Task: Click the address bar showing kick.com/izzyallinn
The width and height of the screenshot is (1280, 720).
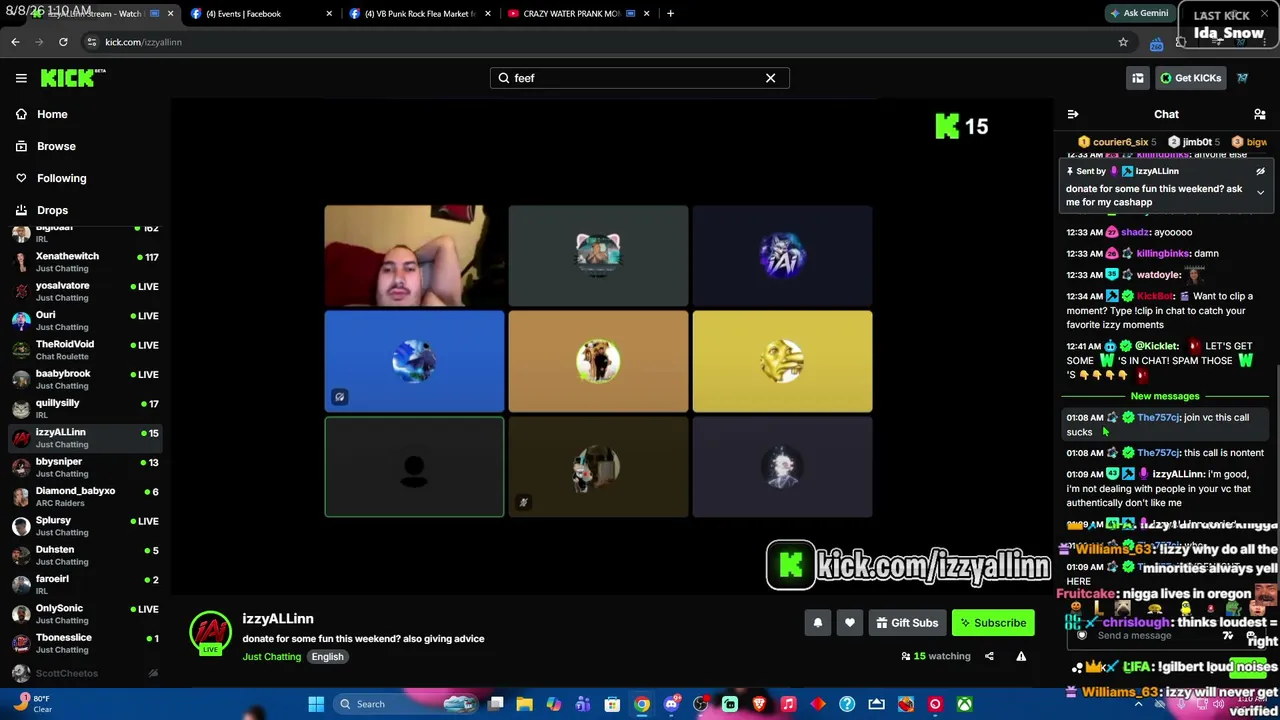Action: 600,42
